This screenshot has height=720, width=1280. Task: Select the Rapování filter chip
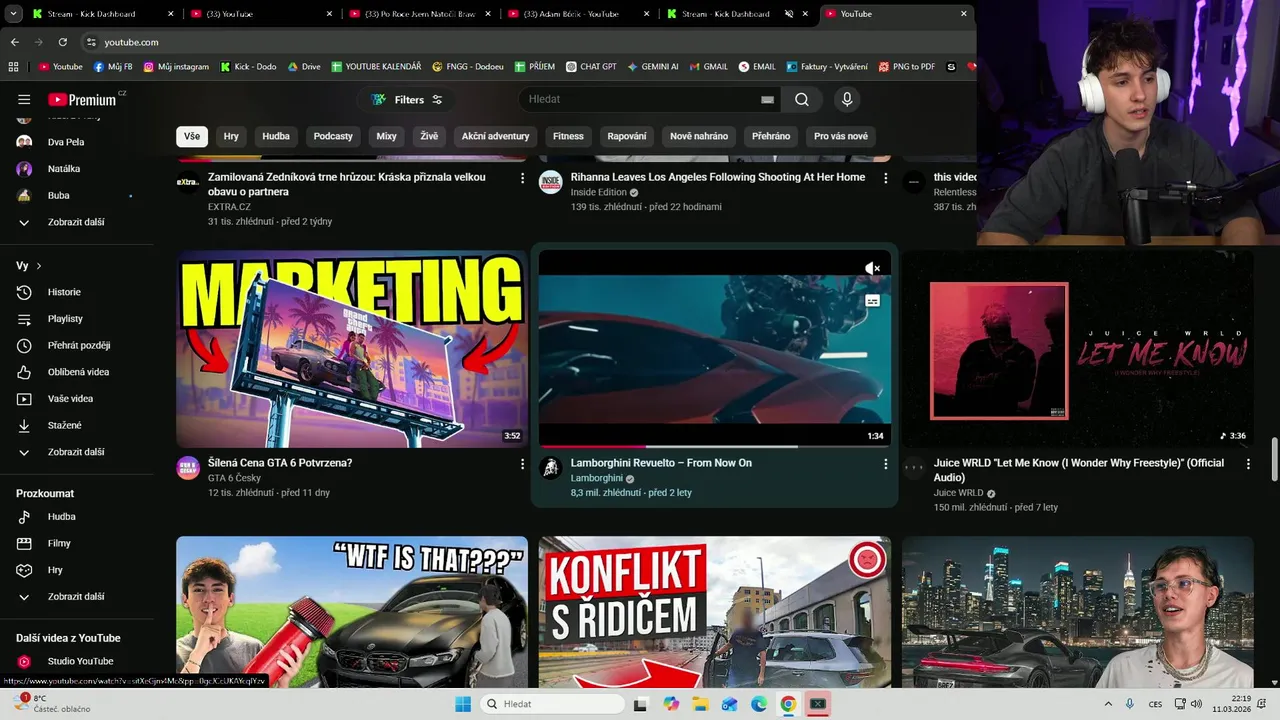627,136
